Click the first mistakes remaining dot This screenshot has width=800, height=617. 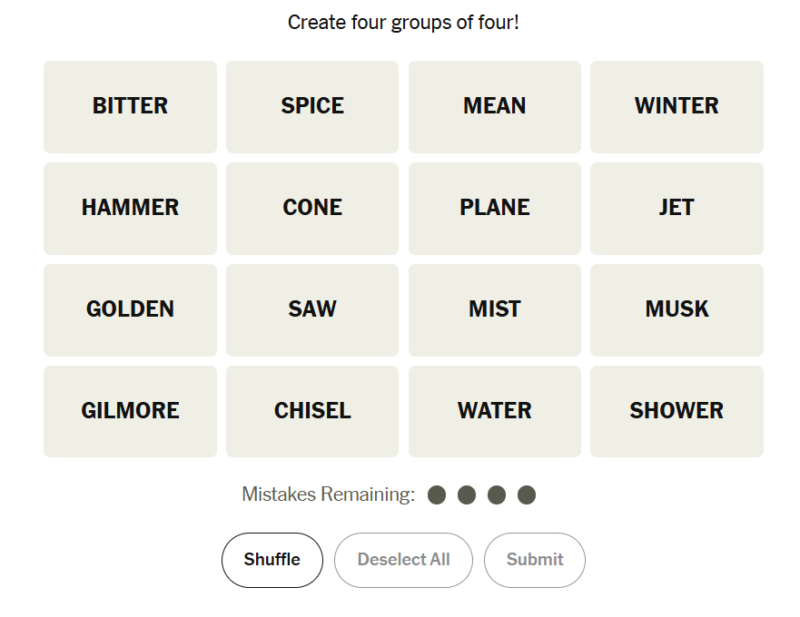click(x=437, y=495)
